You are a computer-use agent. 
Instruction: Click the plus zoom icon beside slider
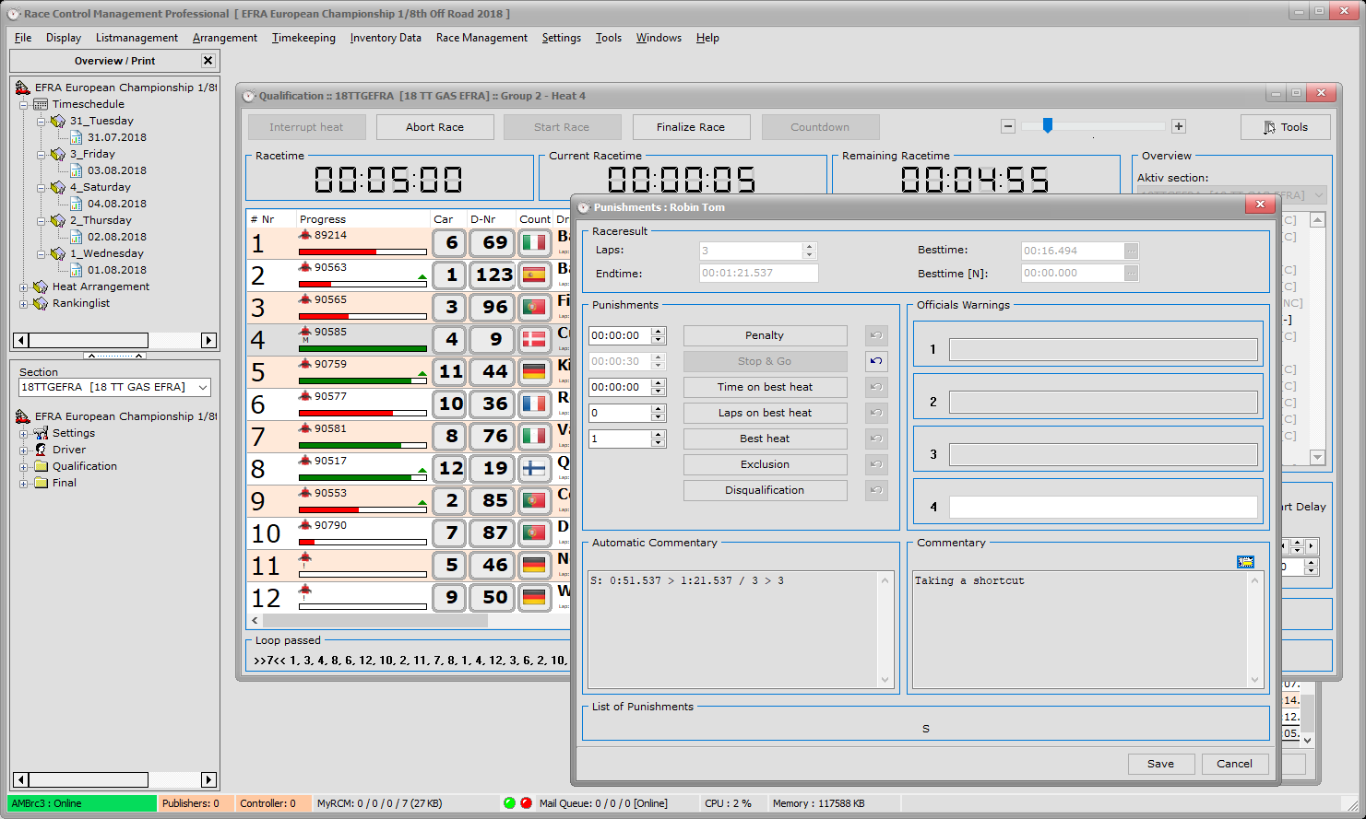1179,127
